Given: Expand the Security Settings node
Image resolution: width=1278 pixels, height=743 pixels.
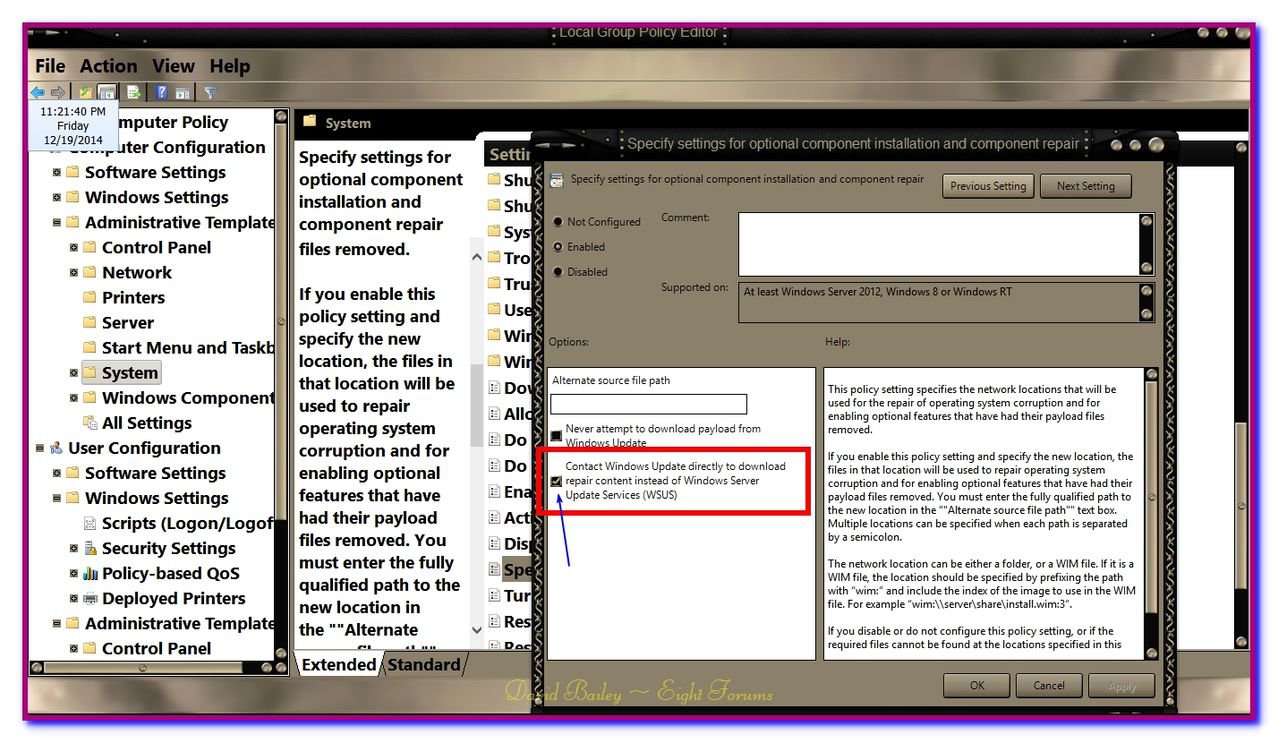Looking at the screenshot, I should coord(74,548).
